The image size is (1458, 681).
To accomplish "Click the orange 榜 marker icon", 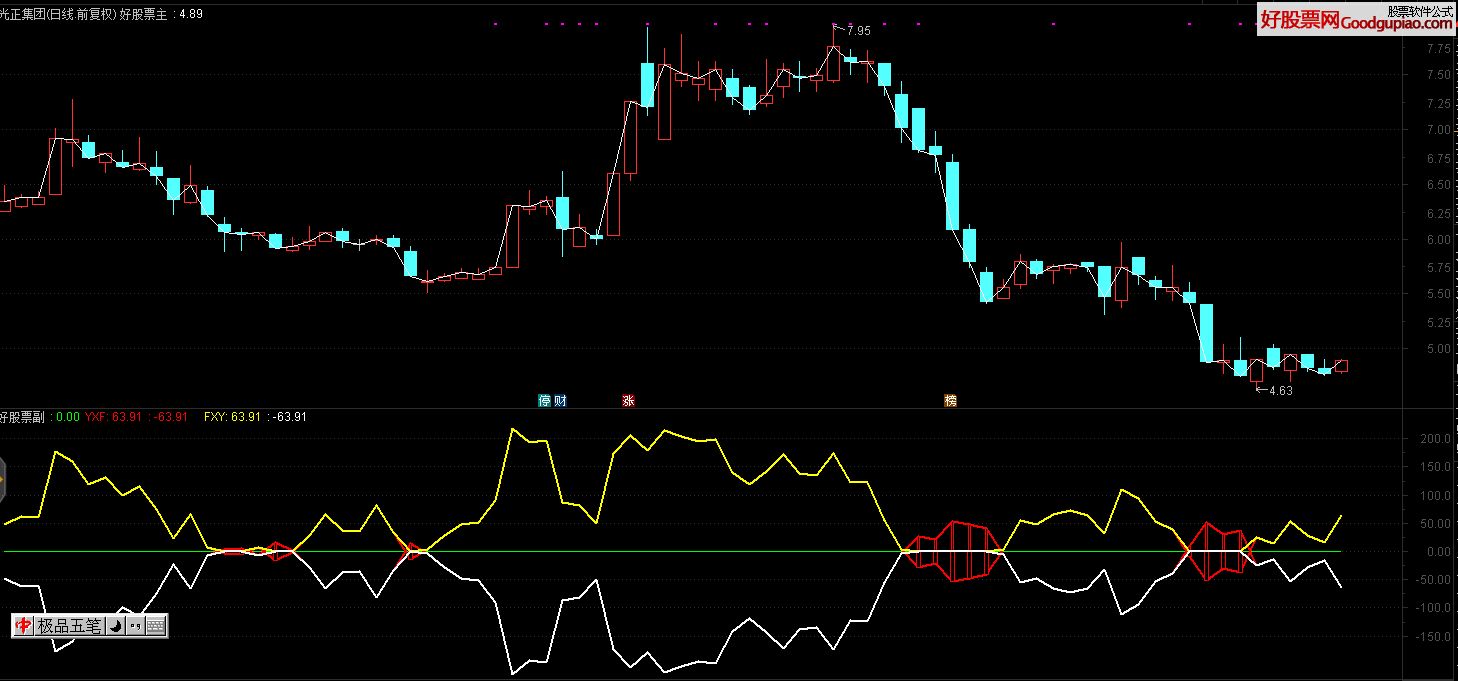I will (950, 400).
